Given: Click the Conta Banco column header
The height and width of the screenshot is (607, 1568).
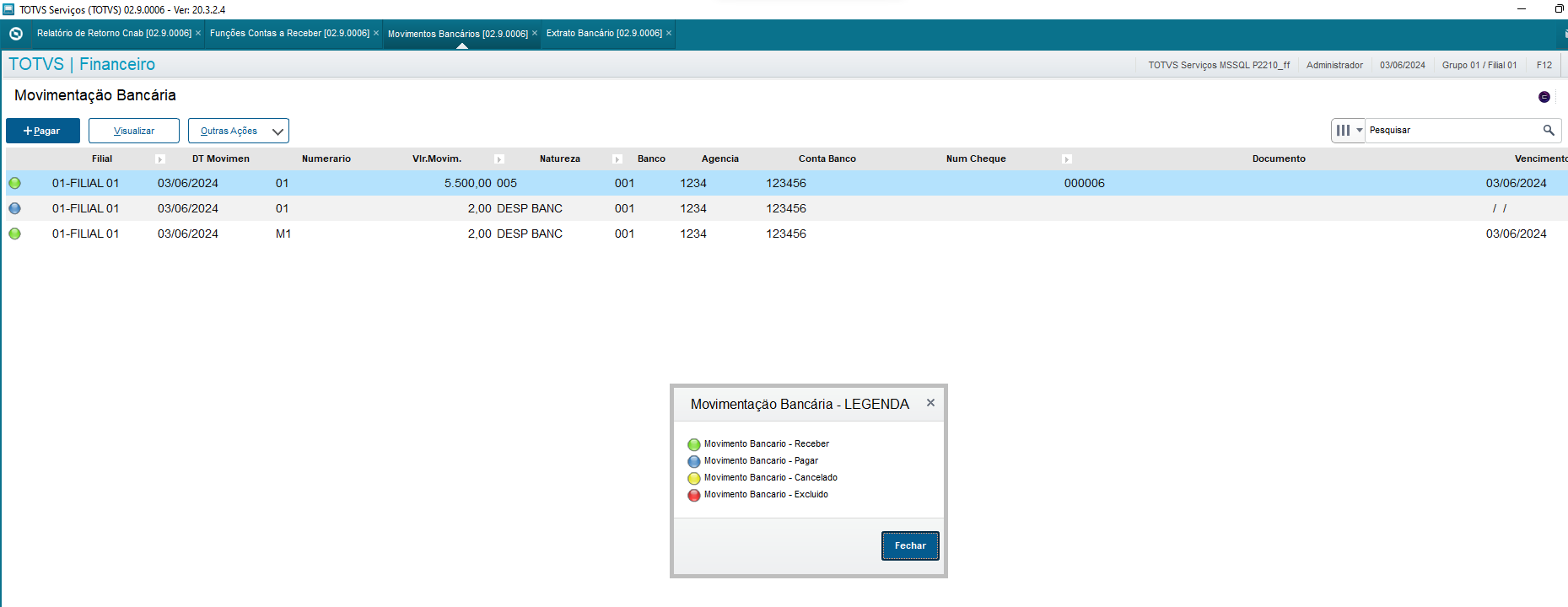Looking at the screenshot, I should point(827,158).
